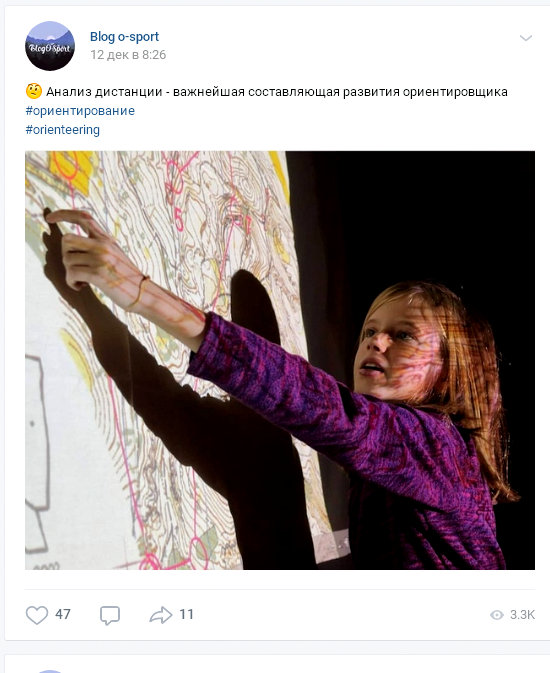The width and height of the screenshot is (550, 673).
Task: Click the share count 11
Action: 186,615
